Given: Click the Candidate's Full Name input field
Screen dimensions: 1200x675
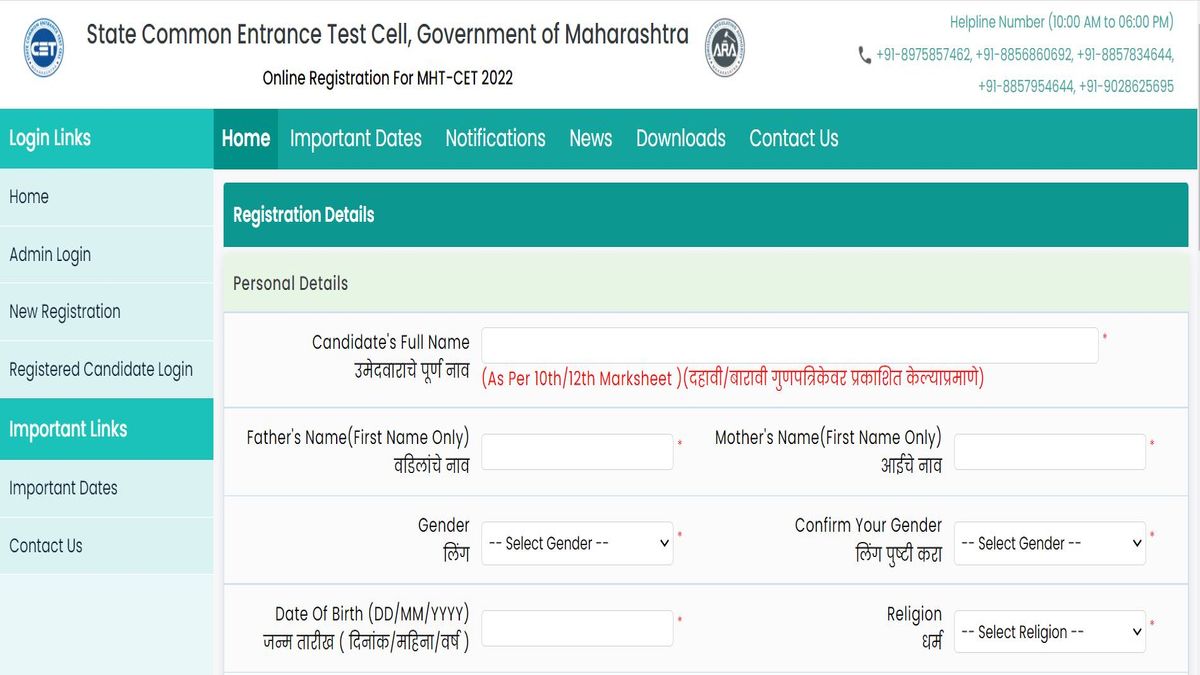Looking at the screenshot, I should coord(789,345).
